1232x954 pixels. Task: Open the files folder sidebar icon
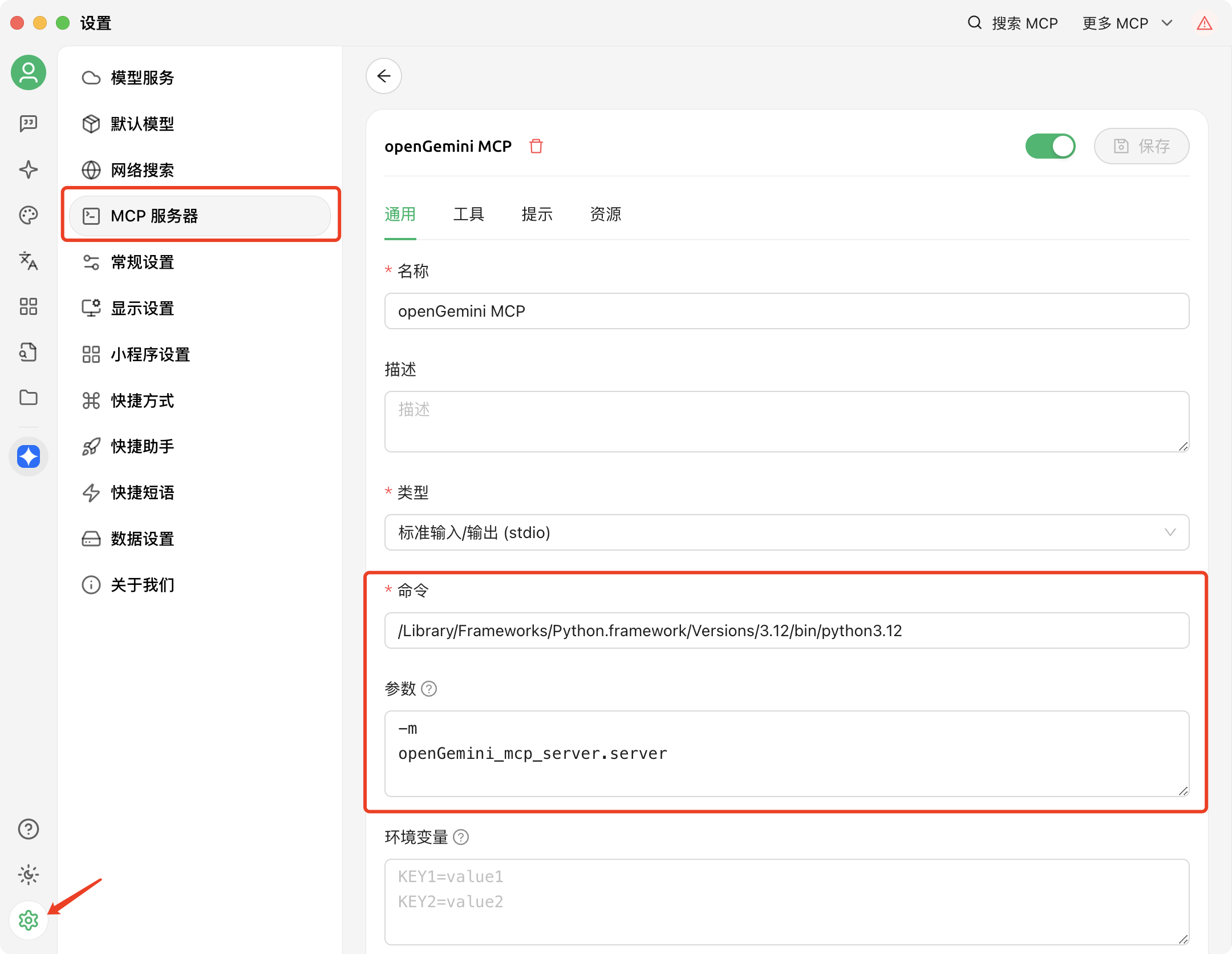(28, 398)
